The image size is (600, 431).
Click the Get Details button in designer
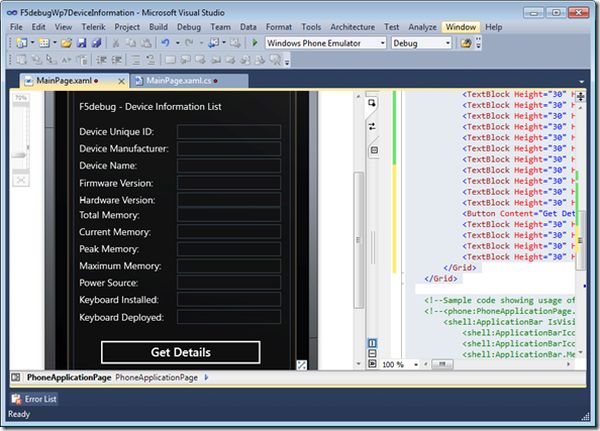click(180, 352)
